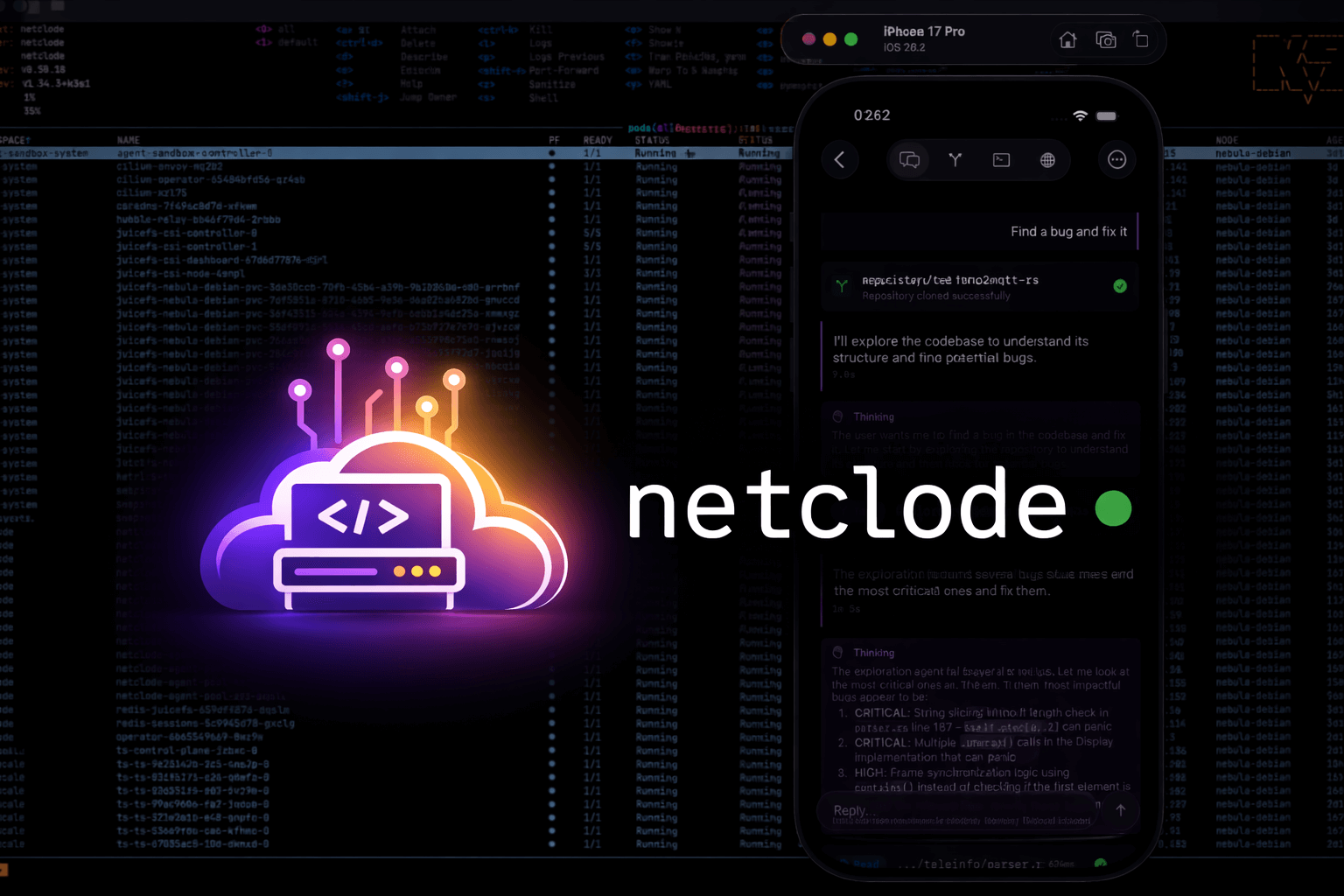
Task: Tap the back chevron in the phone header
Action: pyautogui.click(x=840, y=160)
